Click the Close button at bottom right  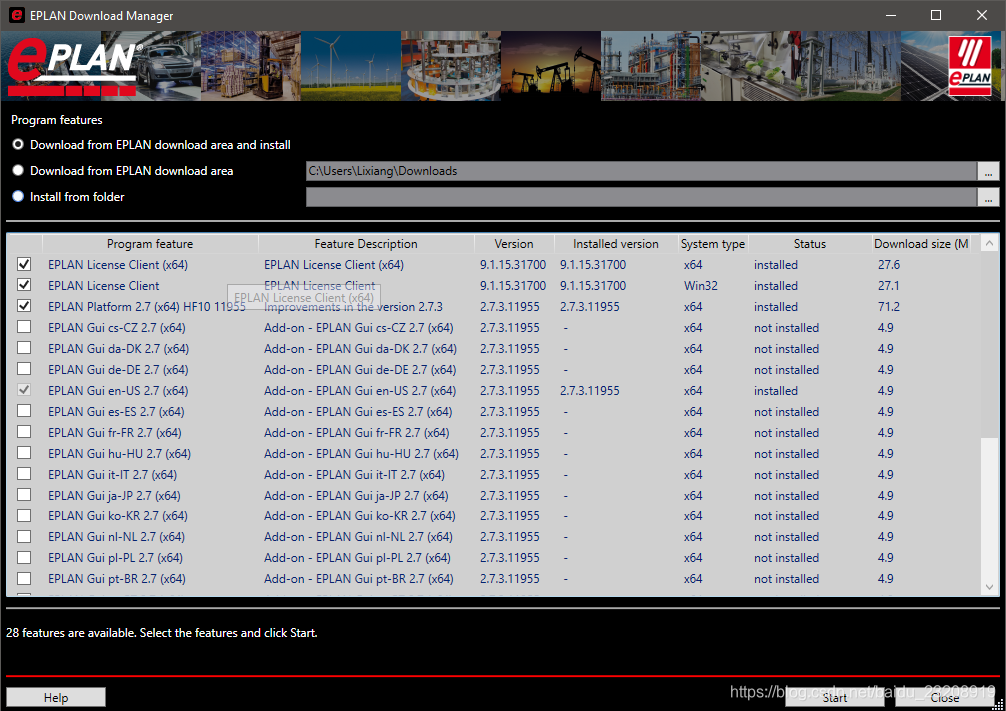click(944, 697)
